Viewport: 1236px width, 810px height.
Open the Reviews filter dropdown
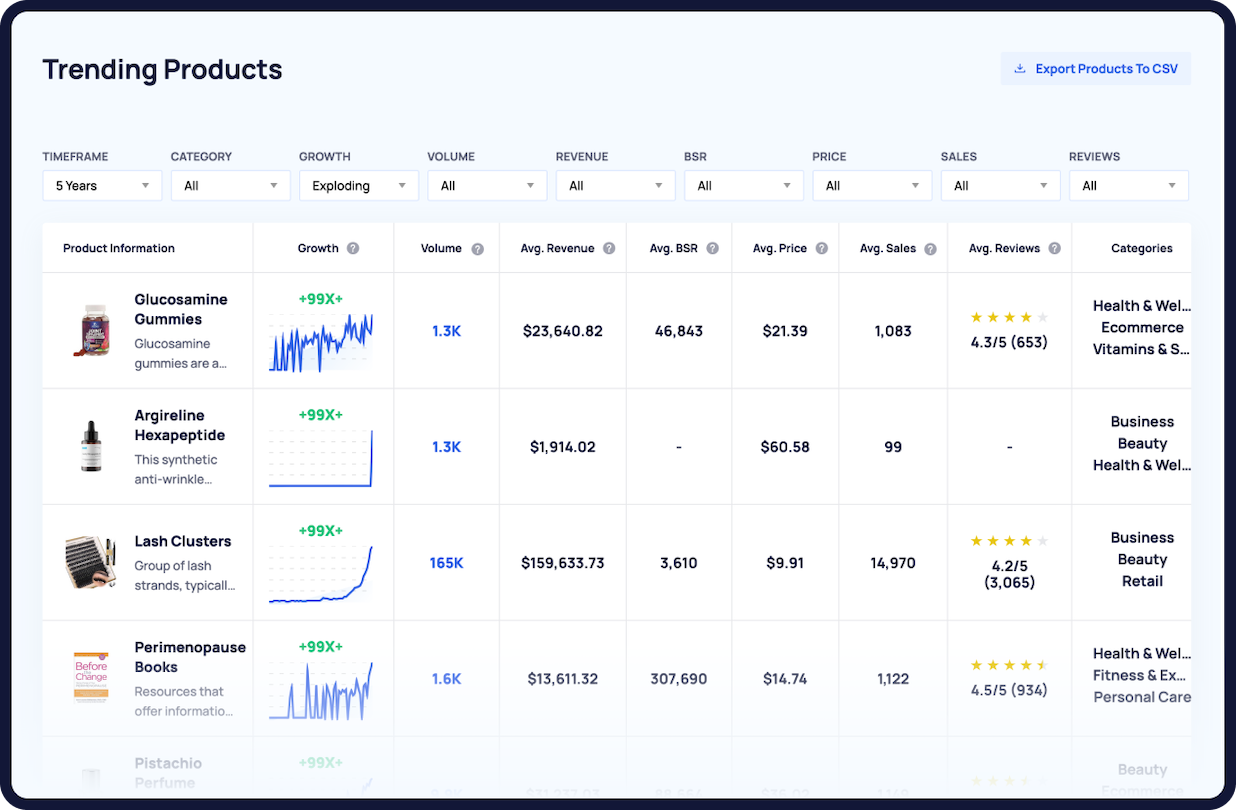[1129, 186]
